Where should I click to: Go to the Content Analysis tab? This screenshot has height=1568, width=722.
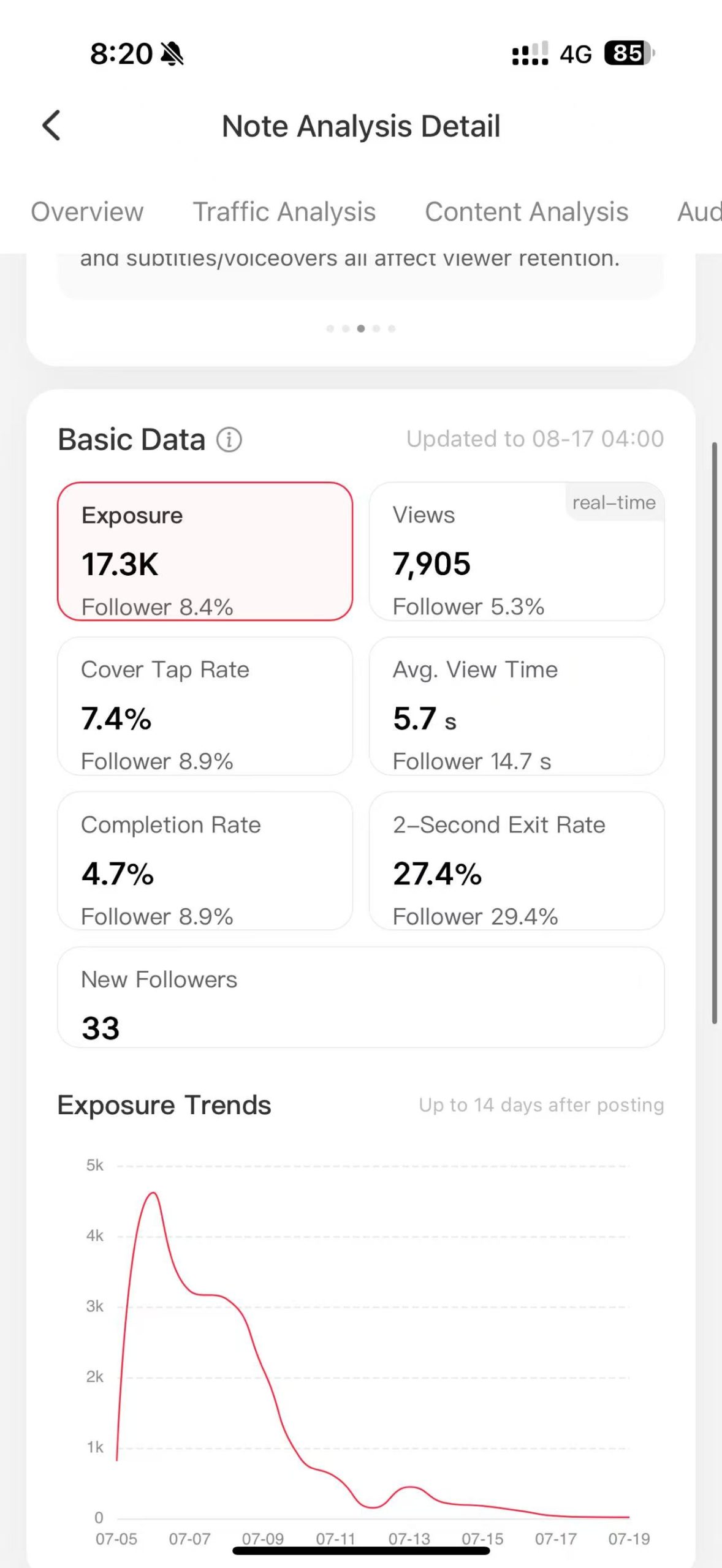click(526, 212)
